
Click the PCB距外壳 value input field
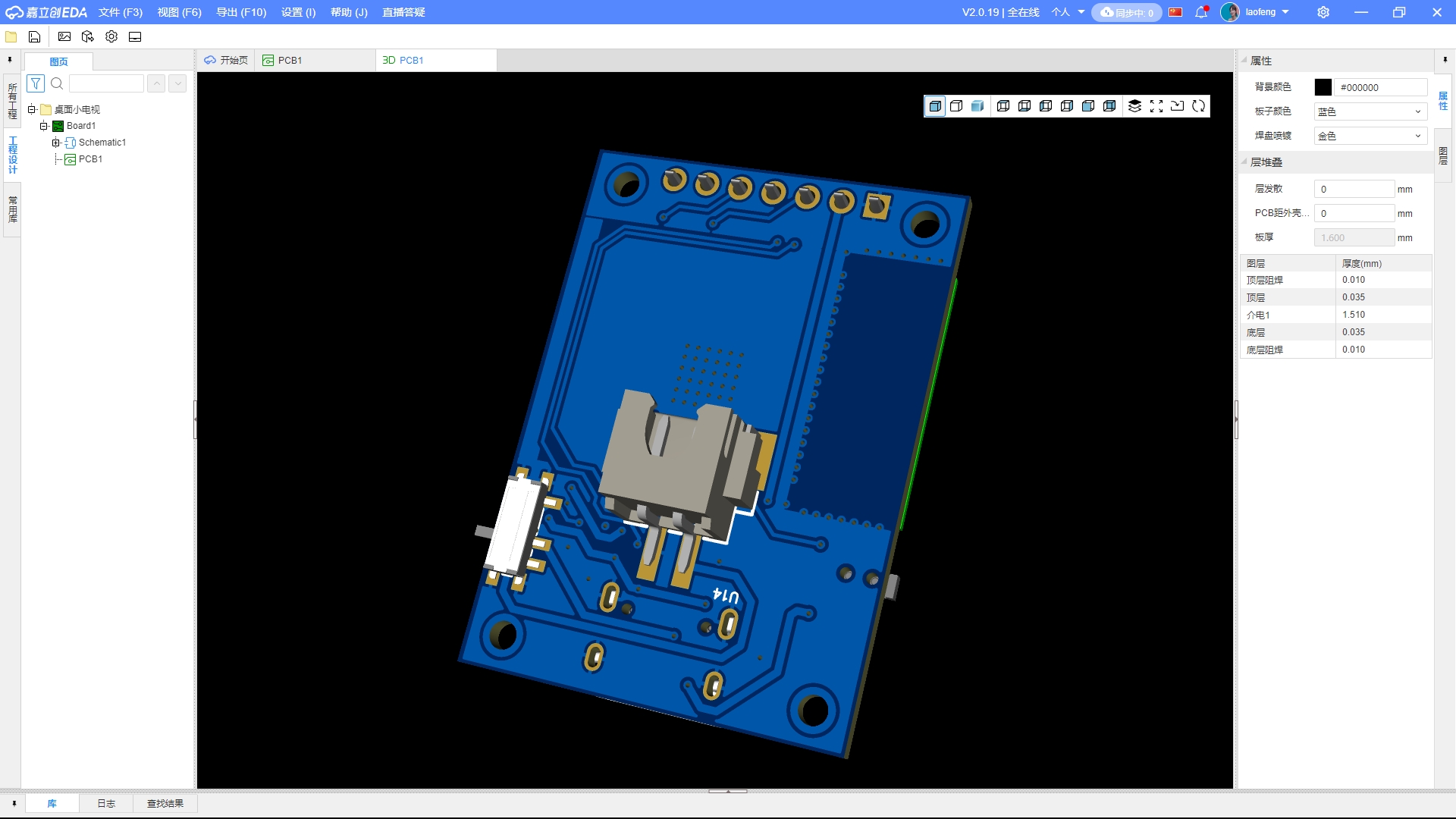coord(1354,213)
